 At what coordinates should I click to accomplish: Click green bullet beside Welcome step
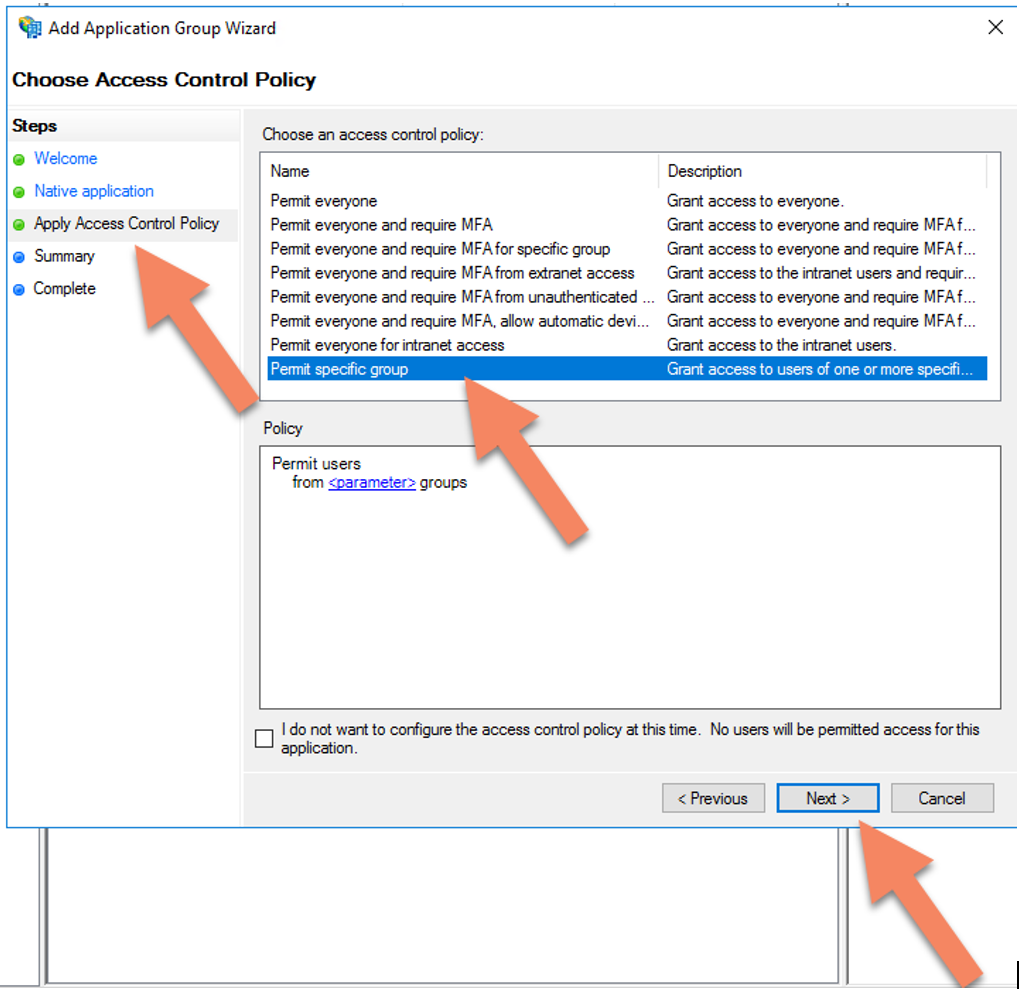pos(19,160)
